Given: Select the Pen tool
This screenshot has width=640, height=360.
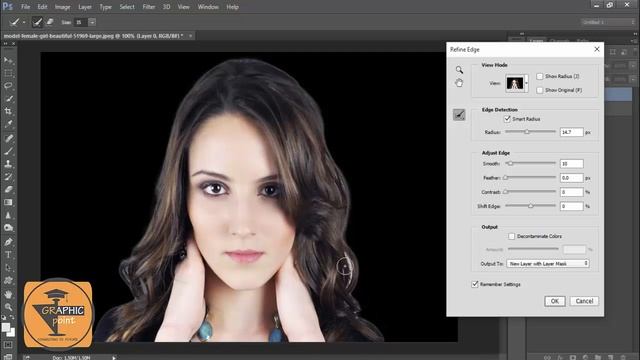Looking at the screenshot, I should 8,242.
